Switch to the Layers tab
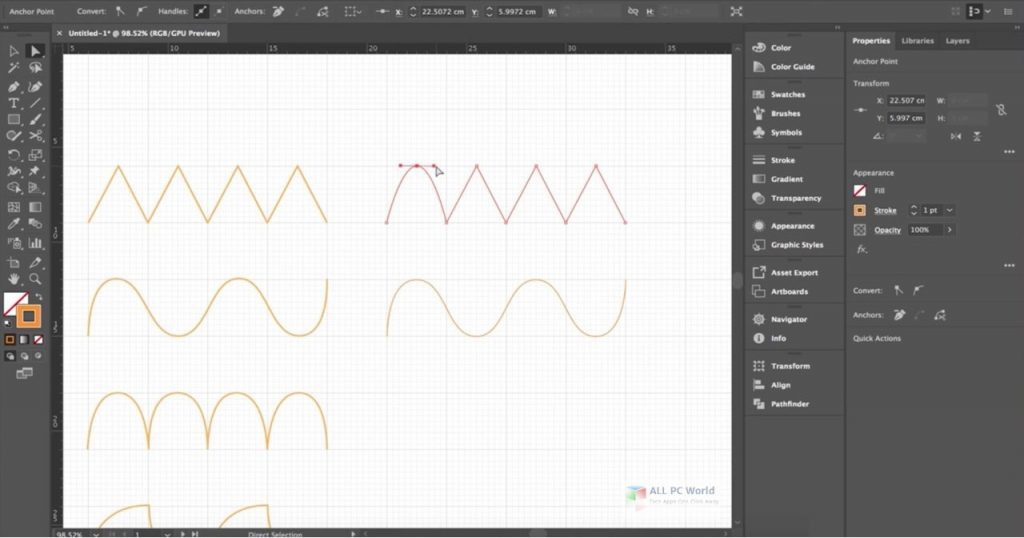1024x538 pixels. tap(957, 41)
